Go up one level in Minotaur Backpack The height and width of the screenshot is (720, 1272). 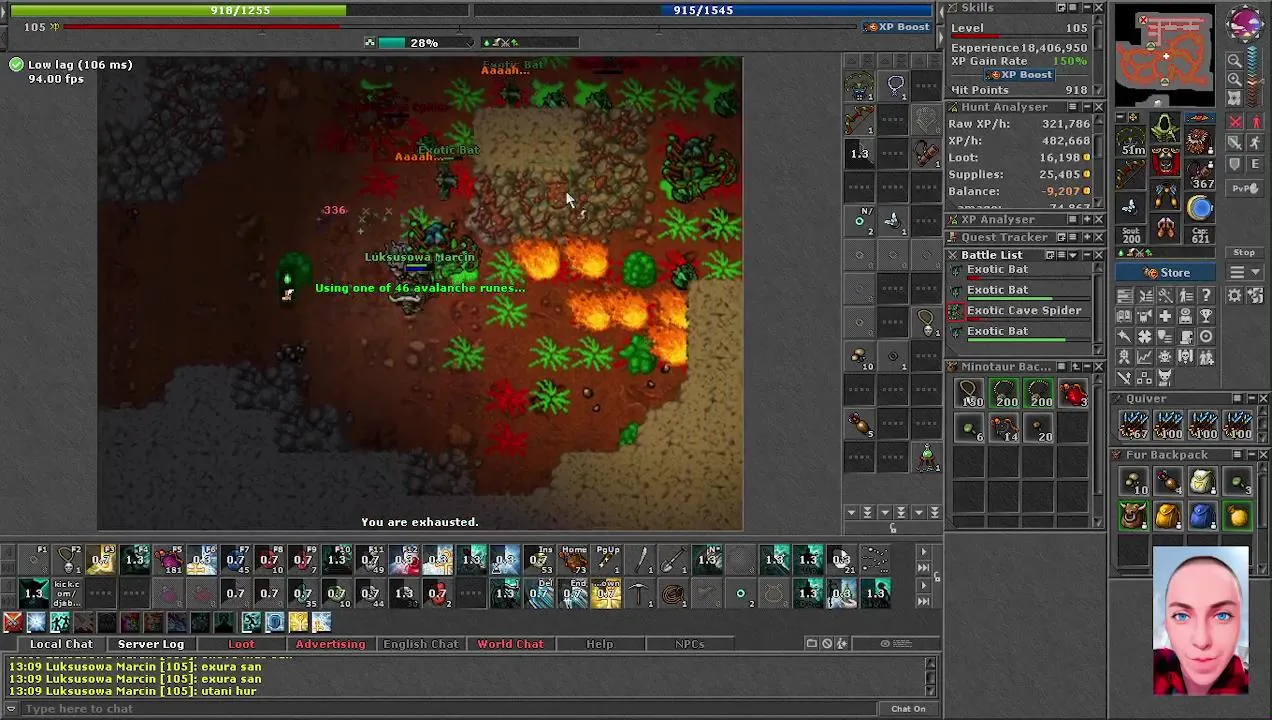coord(1075,367)
